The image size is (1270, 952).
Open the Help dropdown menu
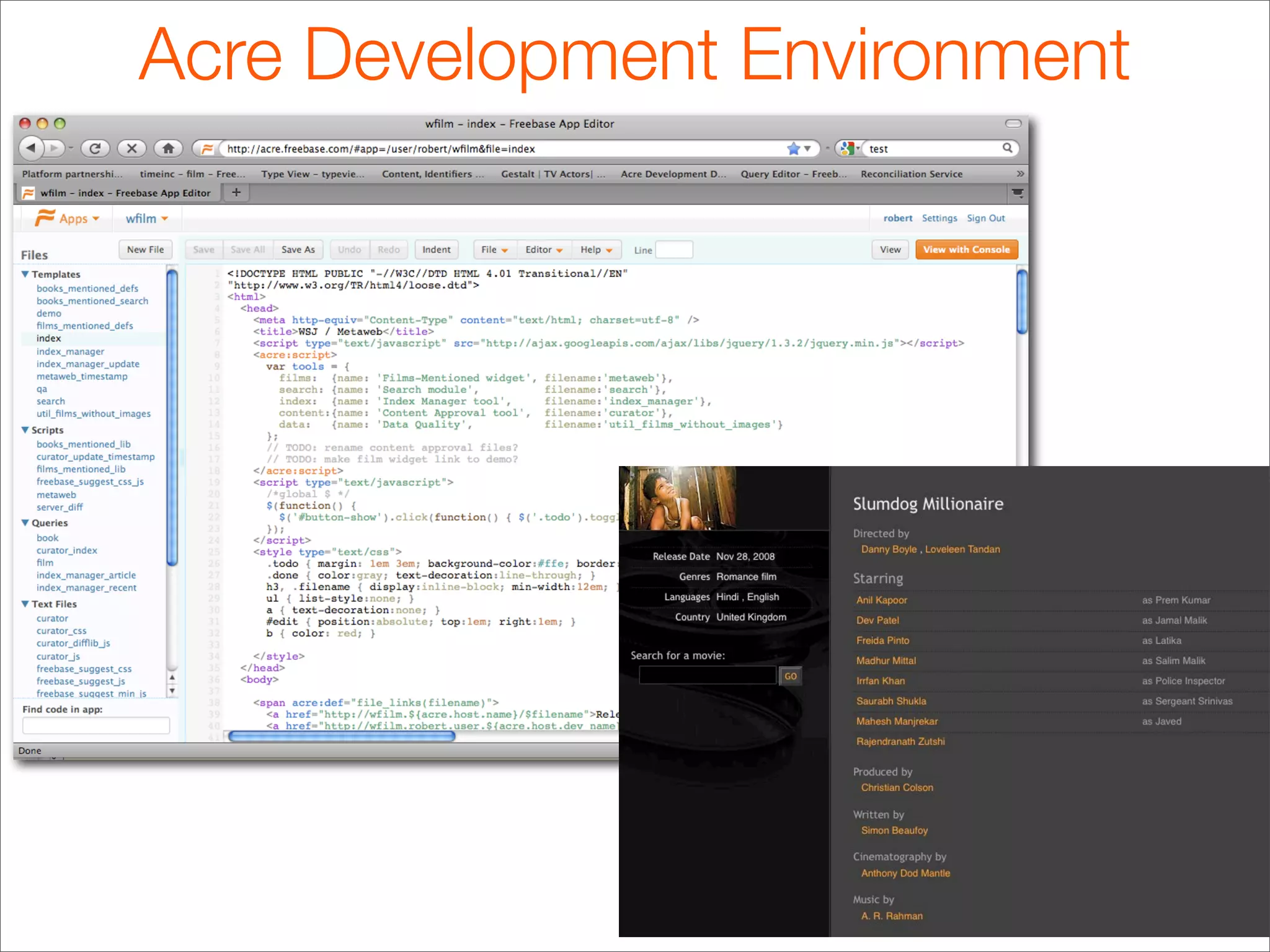click(x=596, y=250)
